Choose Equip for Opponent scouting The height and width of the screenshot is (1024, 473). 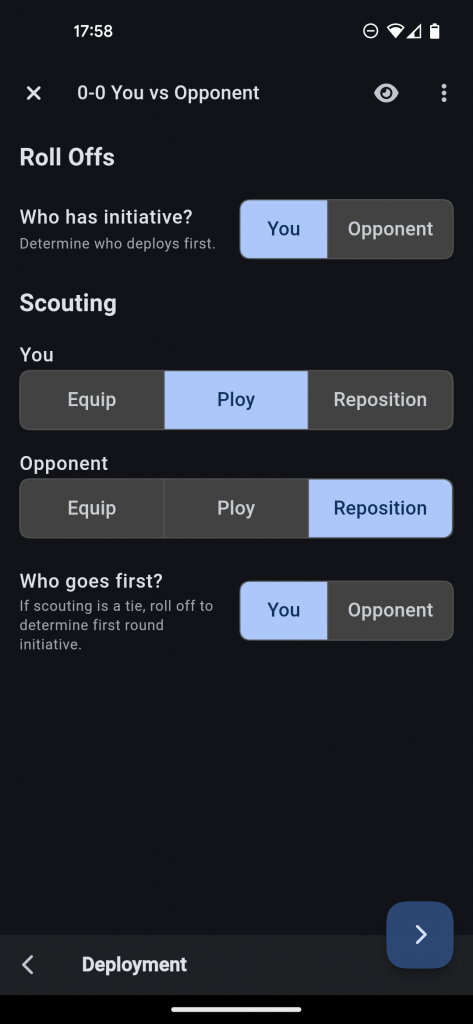[92, 508]
